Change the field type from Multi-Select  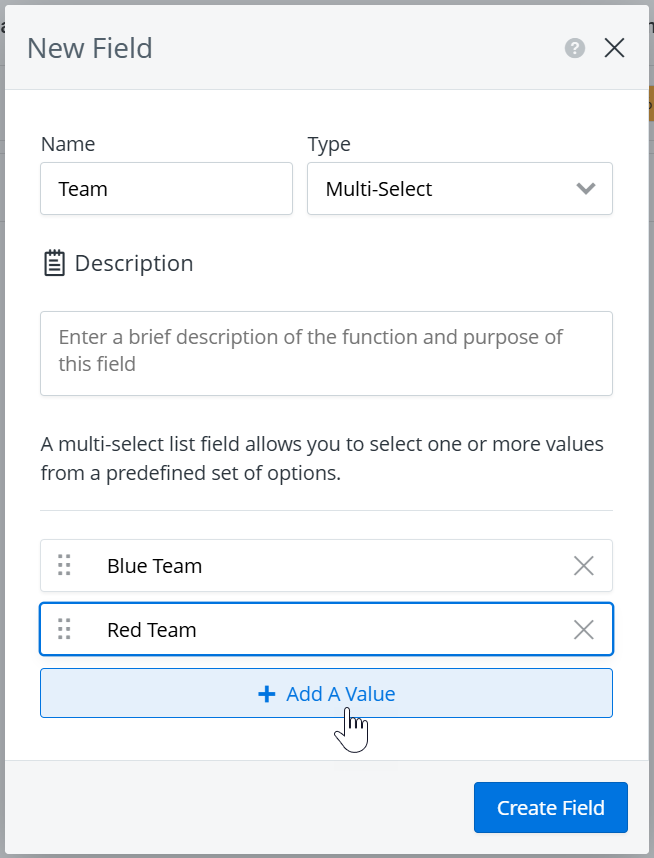pos(459,188)
